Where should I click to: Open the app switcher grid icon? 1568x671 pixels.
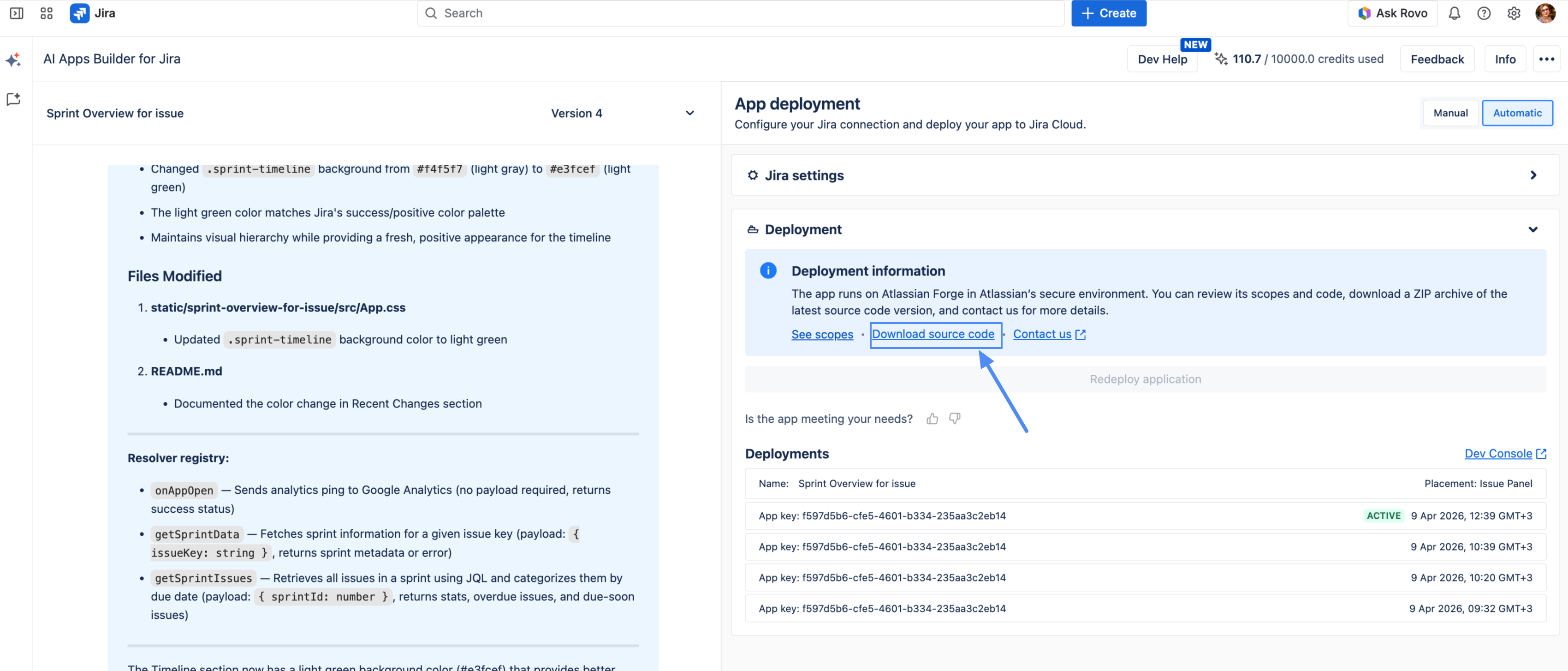click(46, 13)
